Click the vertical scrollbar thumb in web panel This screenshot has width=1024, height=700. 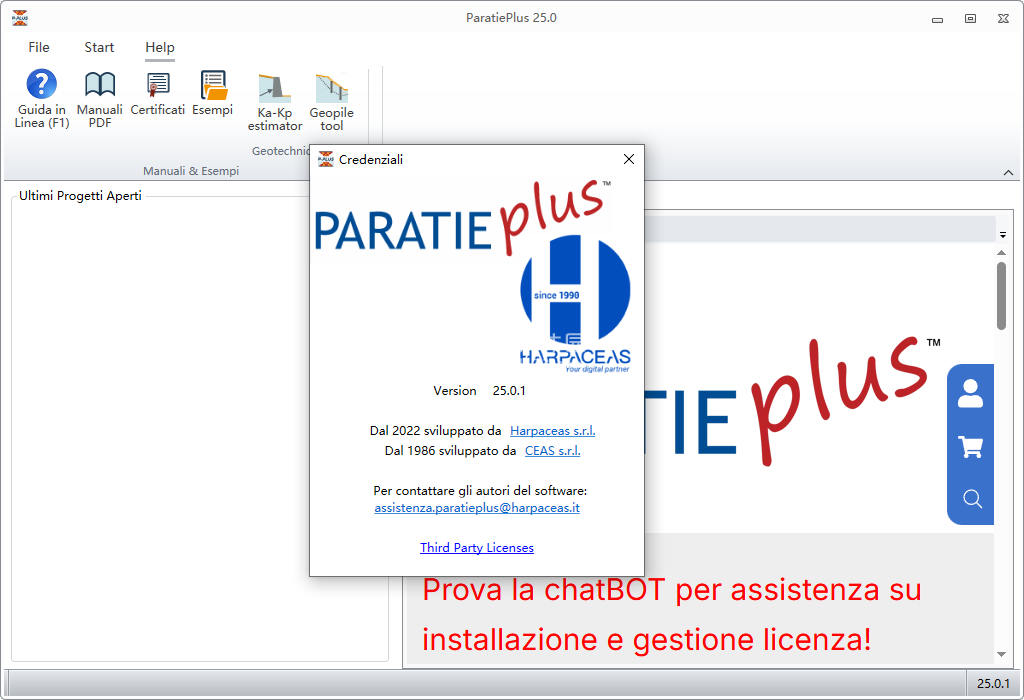click(1001, 296)
